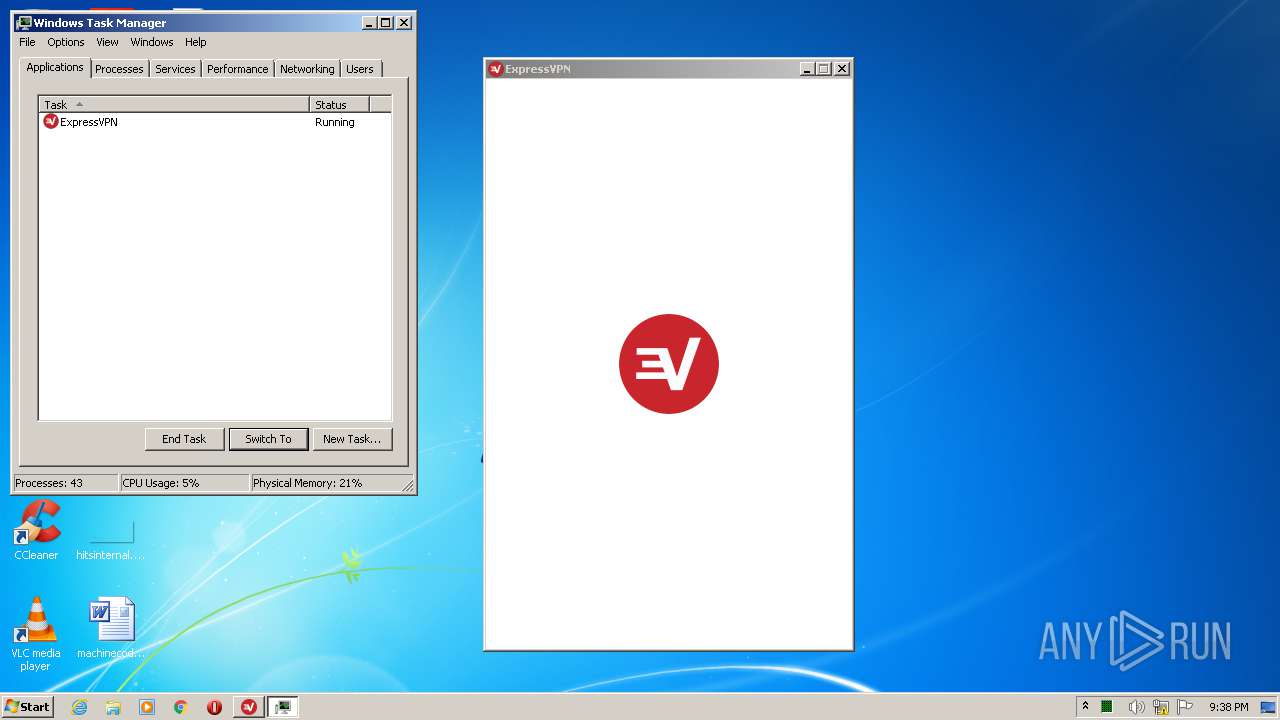Viewport: 1280px width, 720px height.
Task: Open VLC media player desktop shortcut
Action: 35,634
